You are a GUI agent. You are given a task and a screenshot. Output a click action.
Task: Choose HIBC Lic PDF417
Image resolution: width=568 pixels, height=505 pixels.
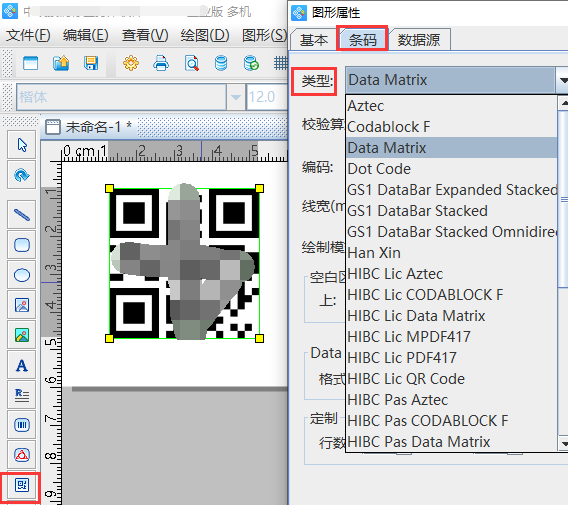pos(451,358)
